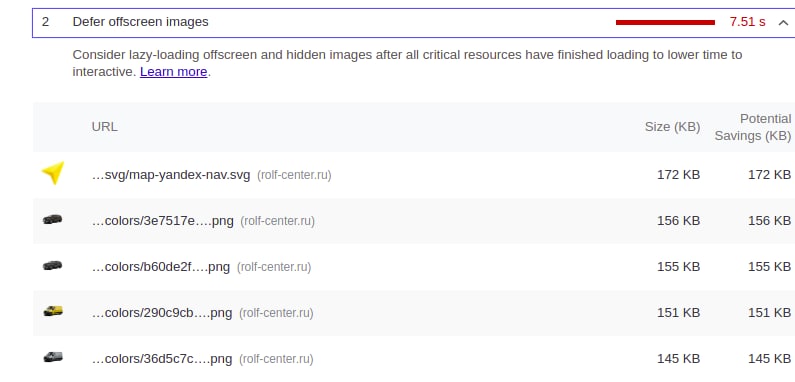Open the Learn more link
This screenshot has width=795, height=382.
(173, 72)
